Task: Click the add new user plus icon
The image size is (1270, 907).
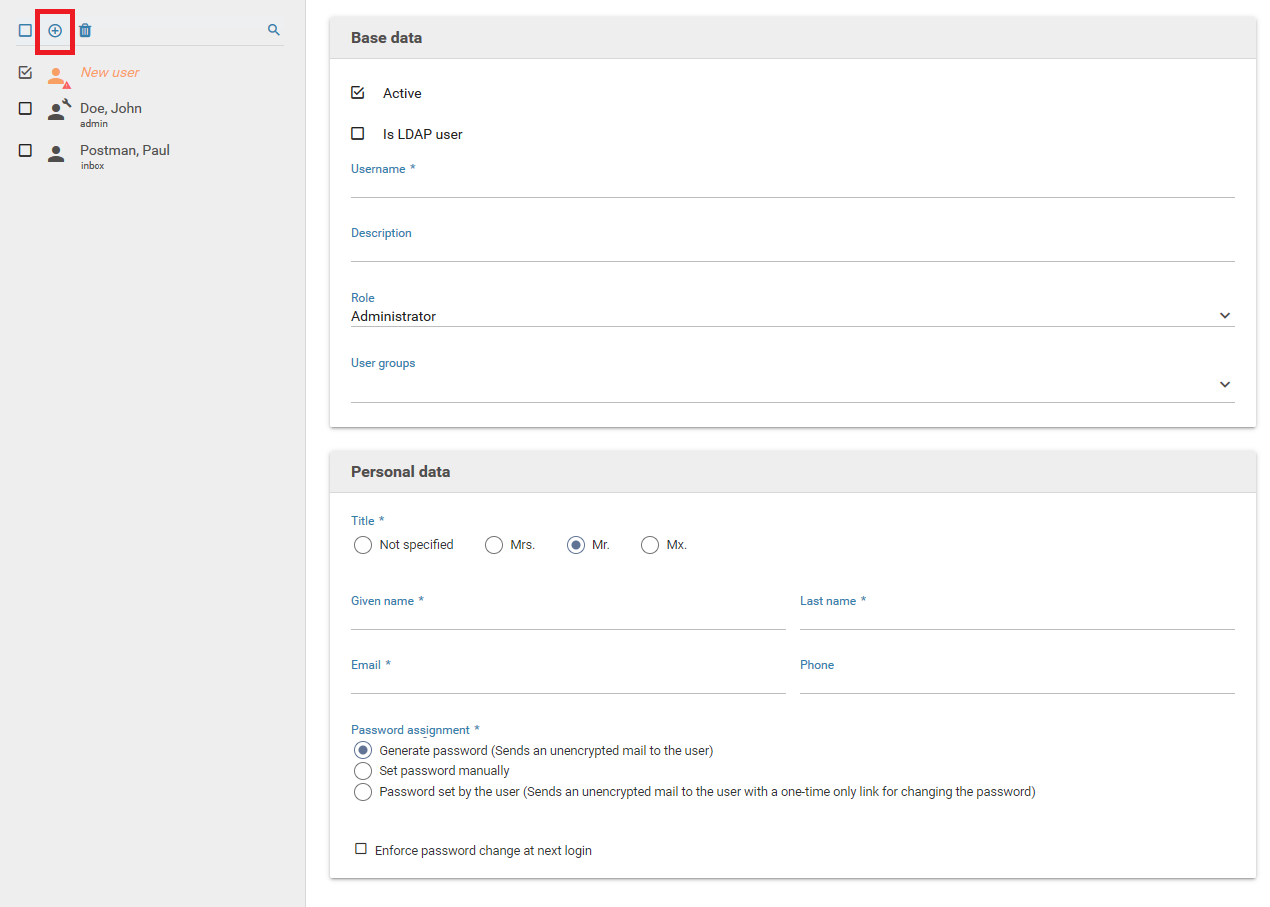Action: (55, 31)
